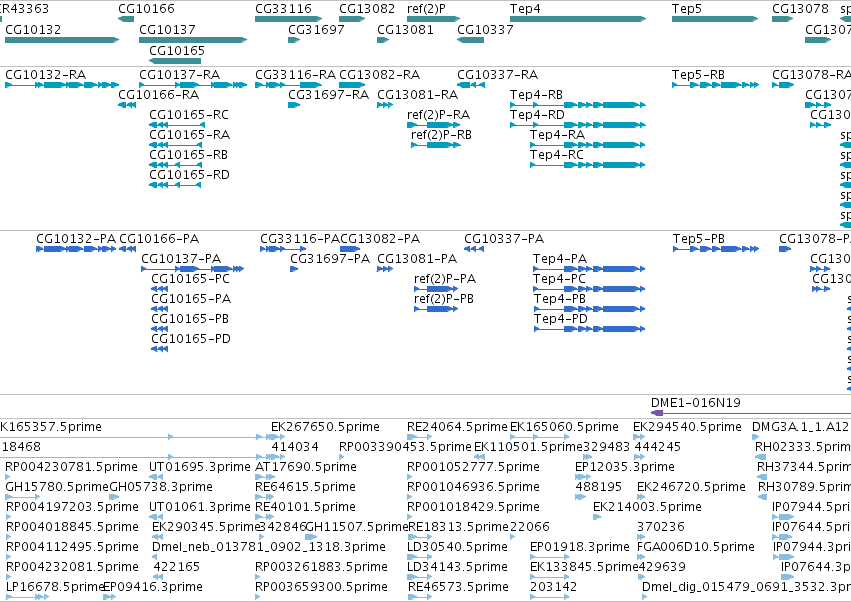Image resolution: width=851 pixels, height=602 pixels.
Task: Select the CG10132 gene bar
Action: pos(62,40)
